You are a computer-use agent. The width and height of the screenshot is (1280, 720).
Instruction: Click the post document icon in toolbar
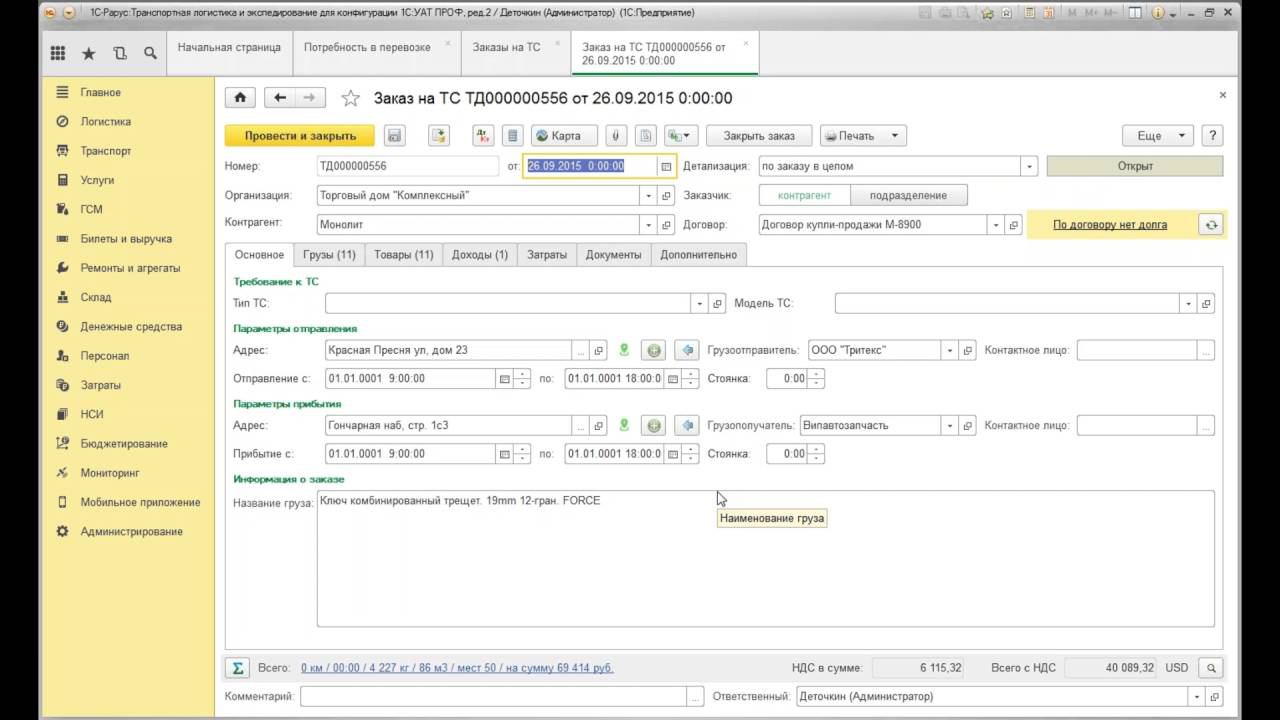click(439, 136)
